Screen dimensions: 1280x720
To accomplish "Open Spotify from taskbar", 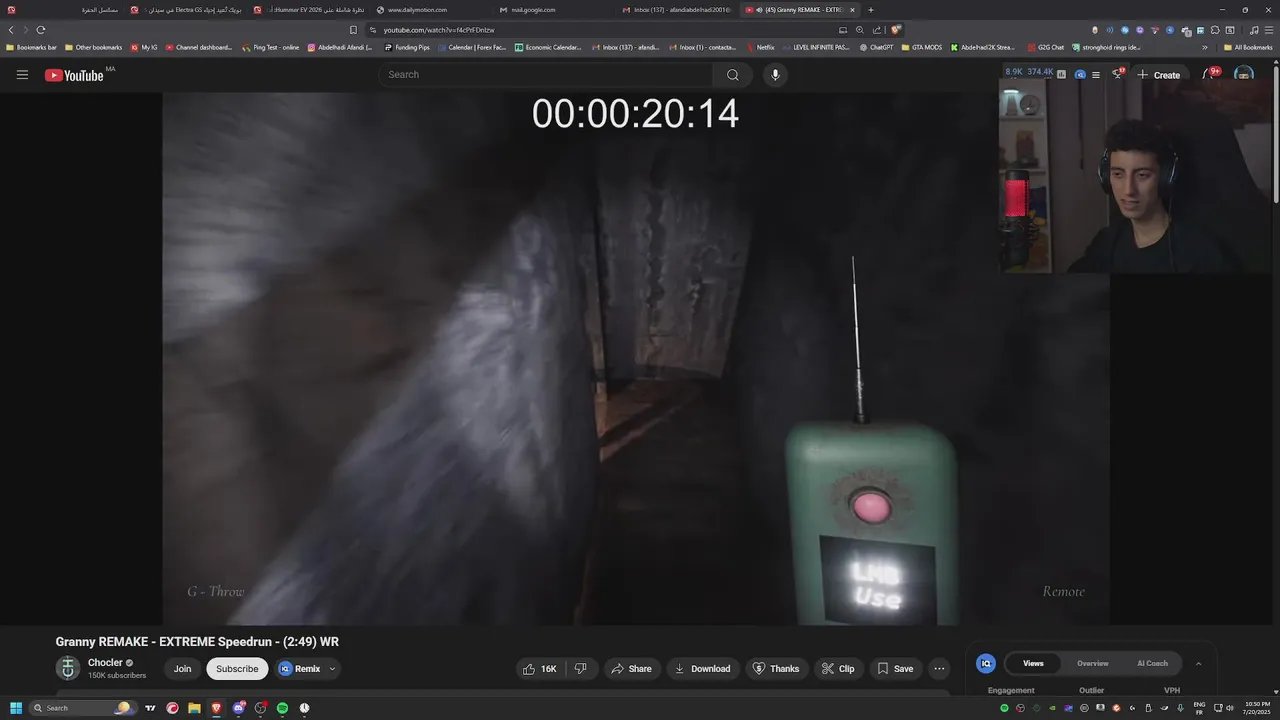I will pos(282,708).
